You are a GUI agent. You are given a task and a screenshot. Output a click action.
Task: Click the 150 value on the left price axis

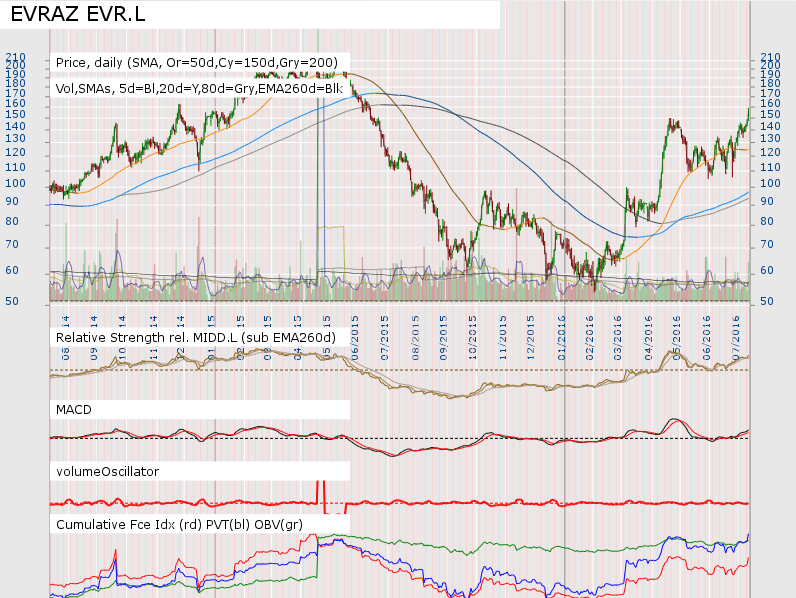(15, 114)
